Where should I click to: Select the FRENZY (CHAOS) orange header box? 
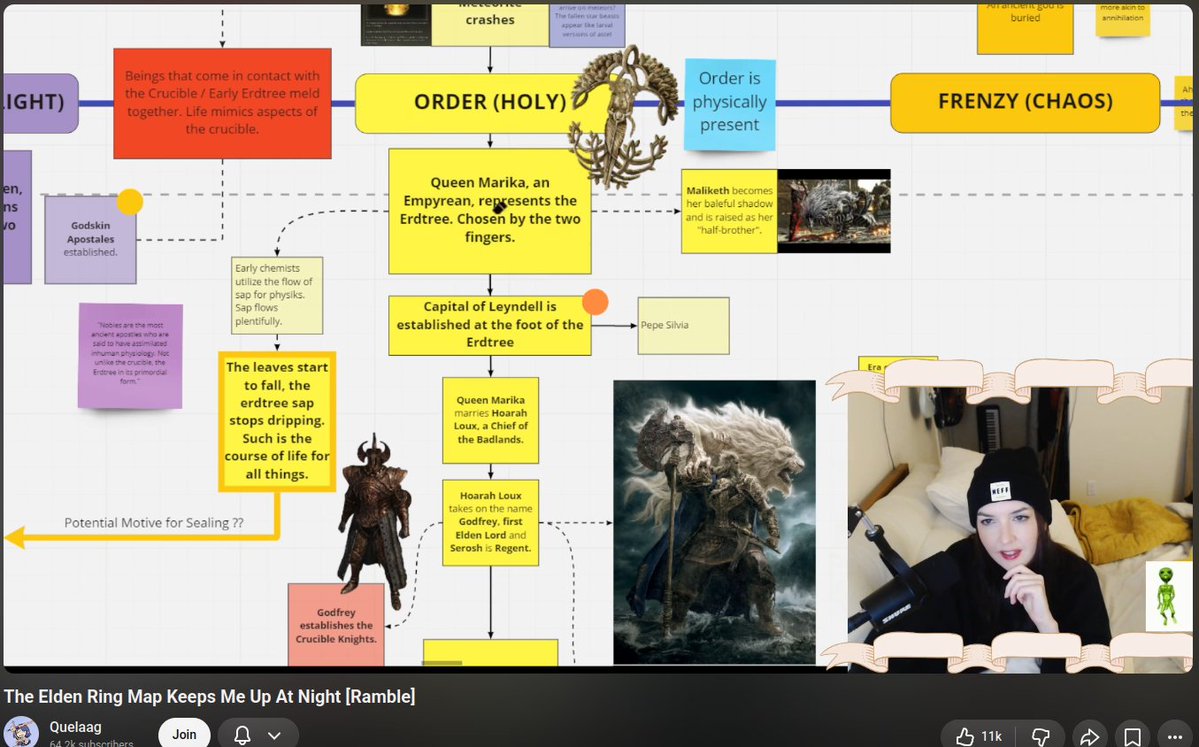pyautogui.click(x=1025, y=102)
